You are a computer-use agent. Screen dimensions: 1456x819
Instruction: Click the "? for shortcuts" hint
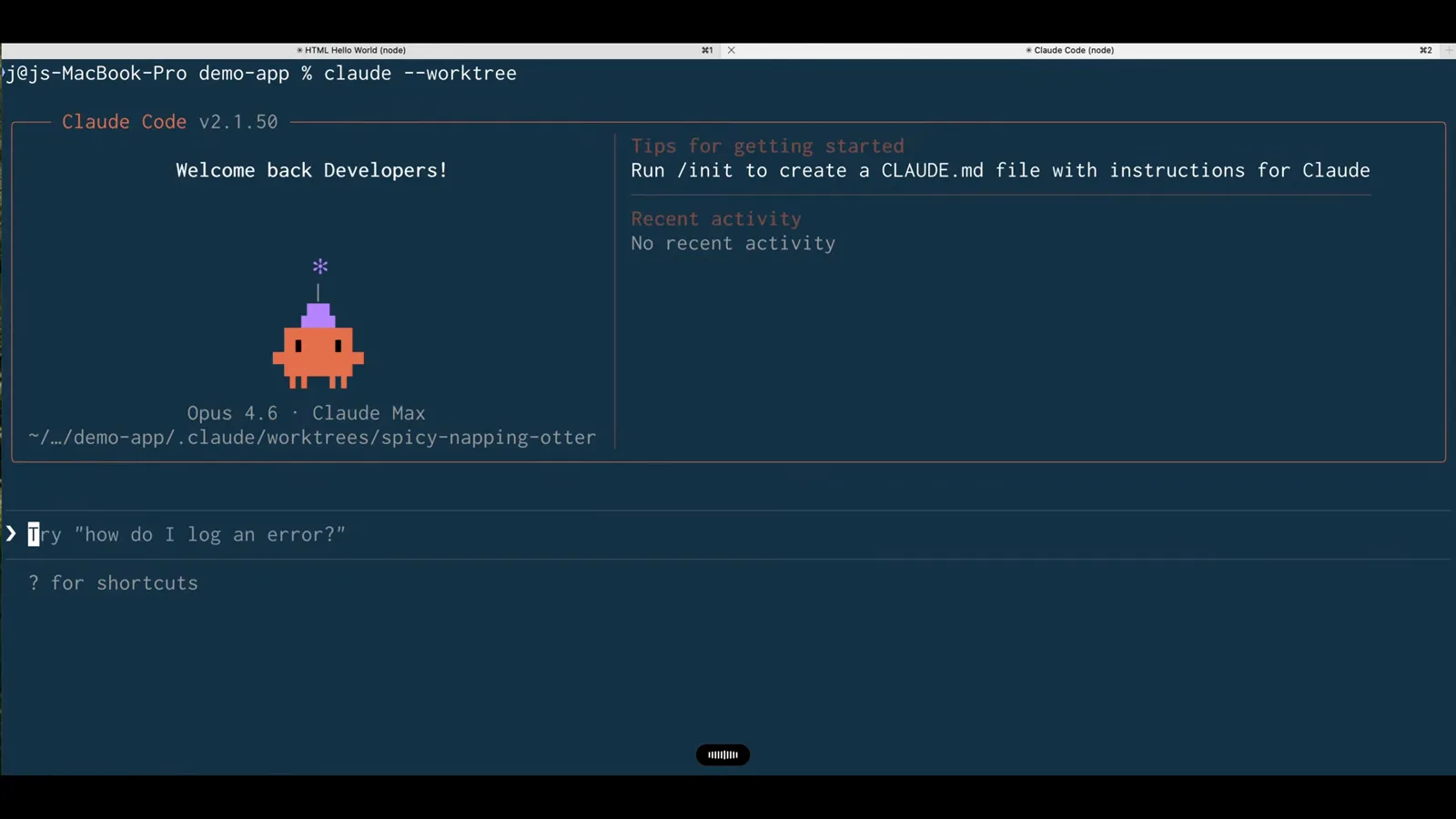click(113, 582)
